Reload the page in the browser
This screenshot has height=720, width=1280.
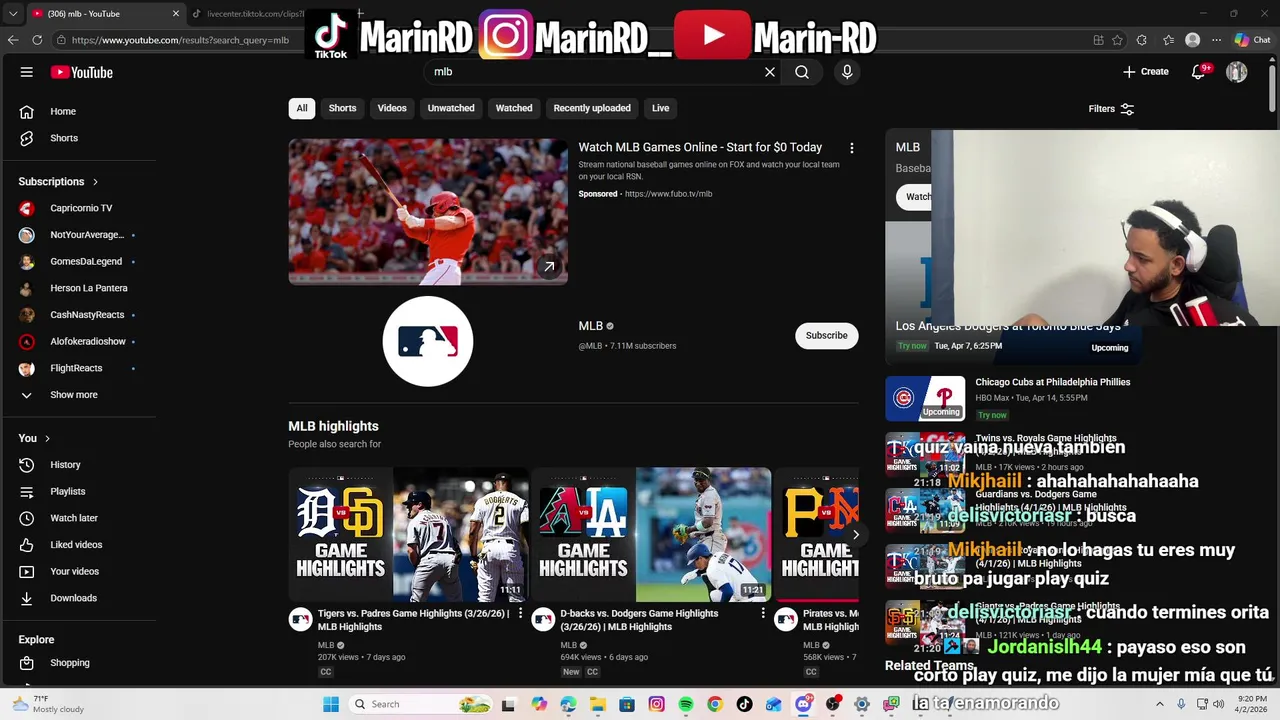pyautogui.click(x=37, y=40)
